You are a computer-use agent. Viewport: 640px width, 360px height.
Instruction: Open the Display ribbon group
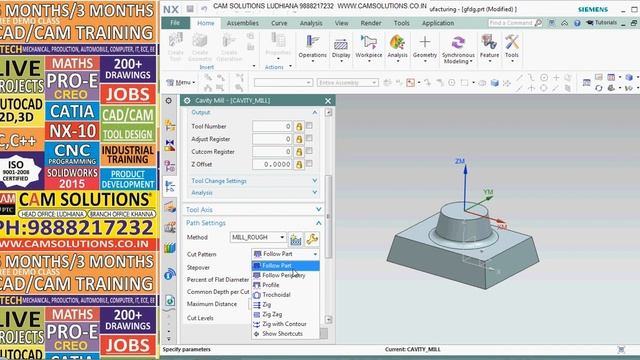point(341,48)
